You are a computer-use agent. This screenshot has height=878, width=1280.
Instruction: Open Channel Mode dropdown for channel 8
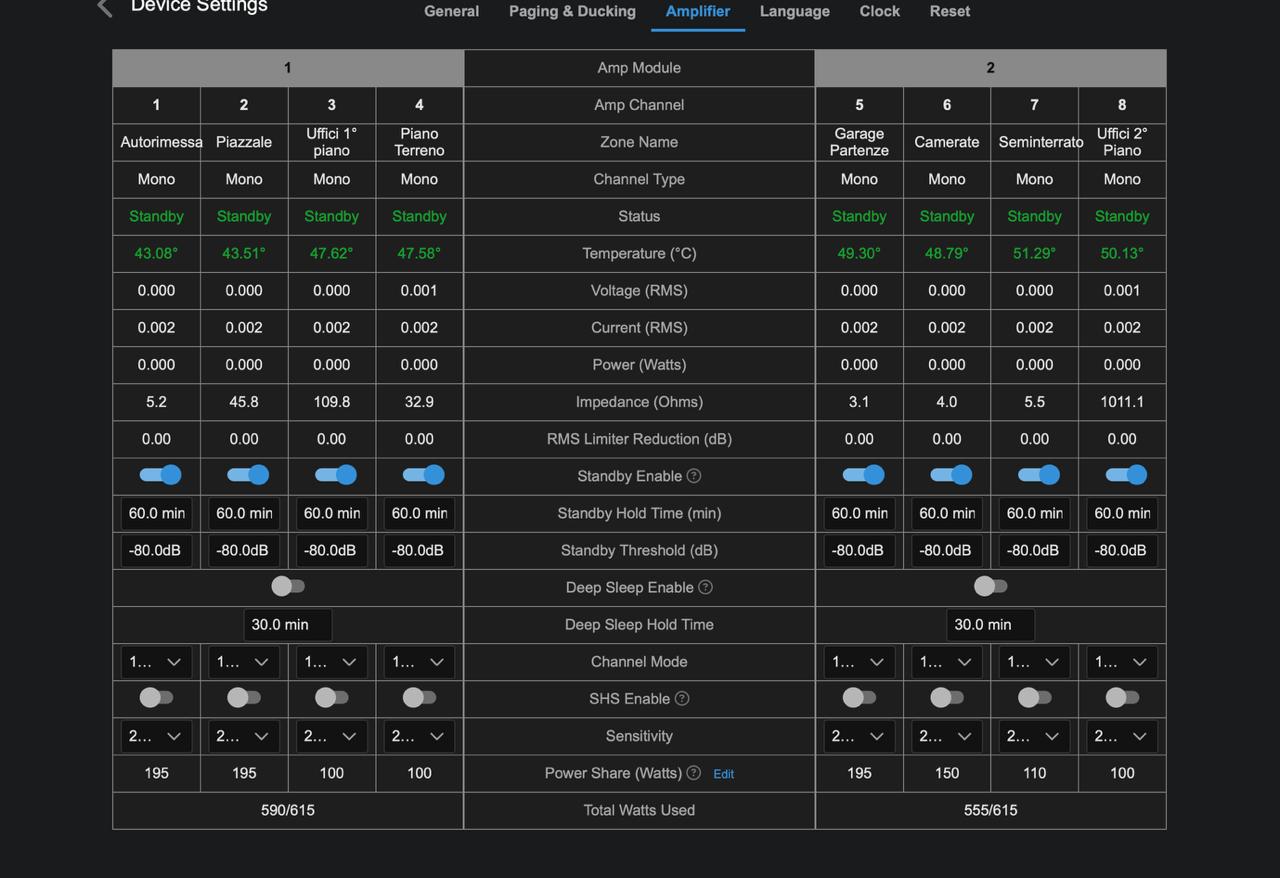pos(1122,662)
